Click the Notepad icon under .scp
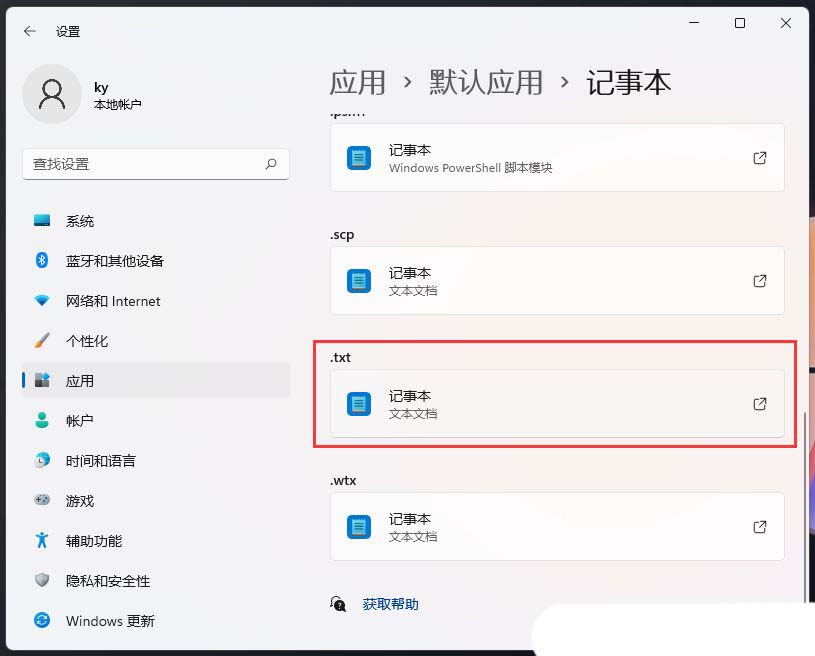815x656 pixels. tap(359, 281)
